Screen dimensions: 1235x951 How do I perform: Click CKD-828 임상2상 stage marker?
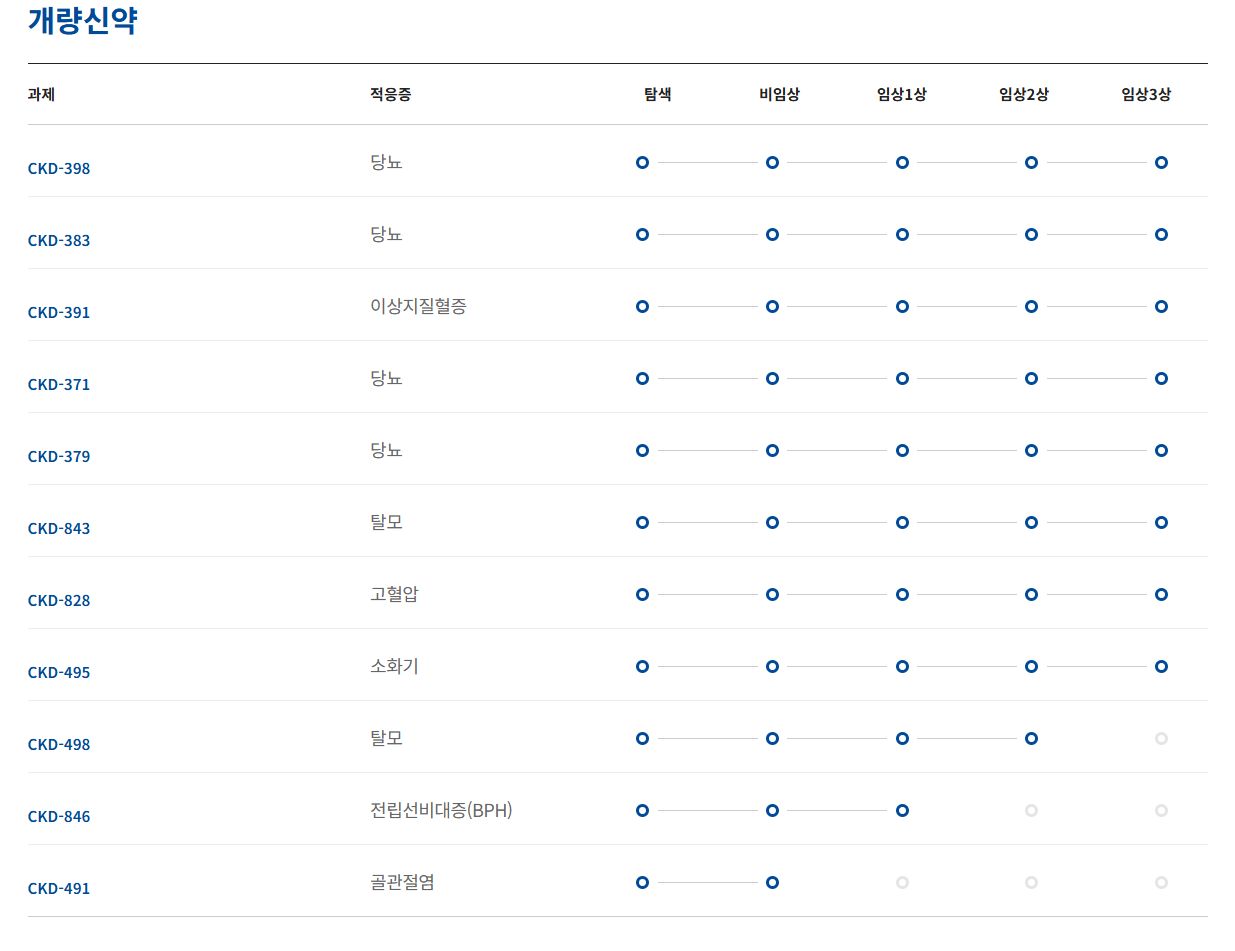pos(1031,594)
